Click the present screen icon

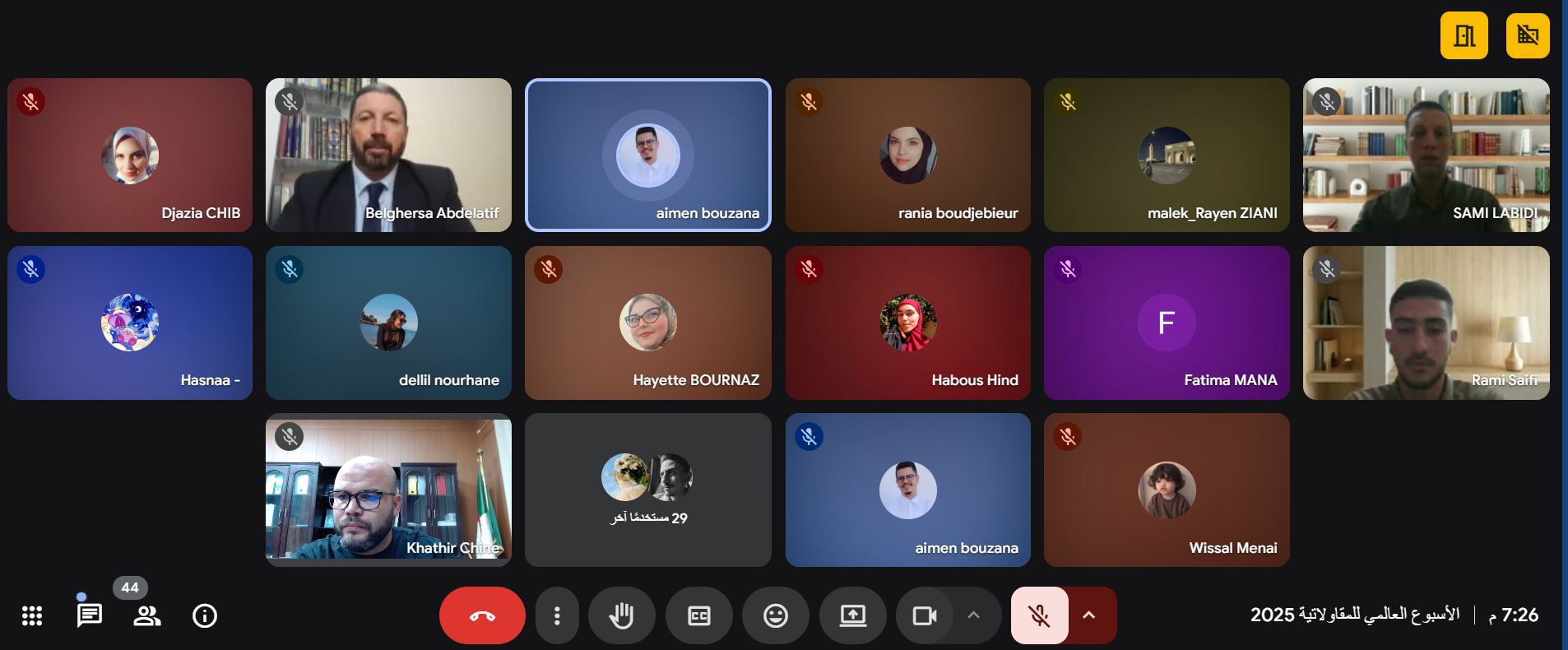pos(853,615)
